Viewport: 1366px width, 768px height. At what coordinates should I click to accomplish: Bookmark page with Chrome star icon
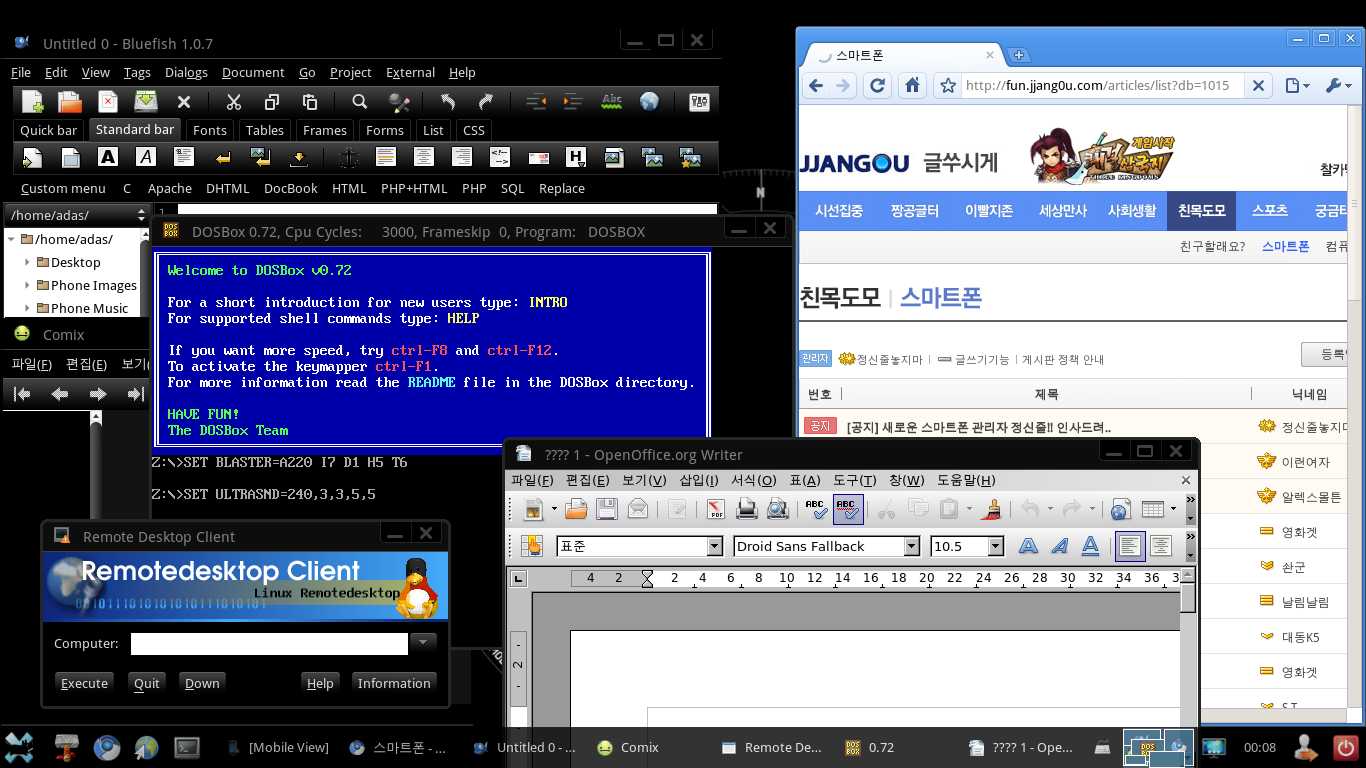point(948,86)
